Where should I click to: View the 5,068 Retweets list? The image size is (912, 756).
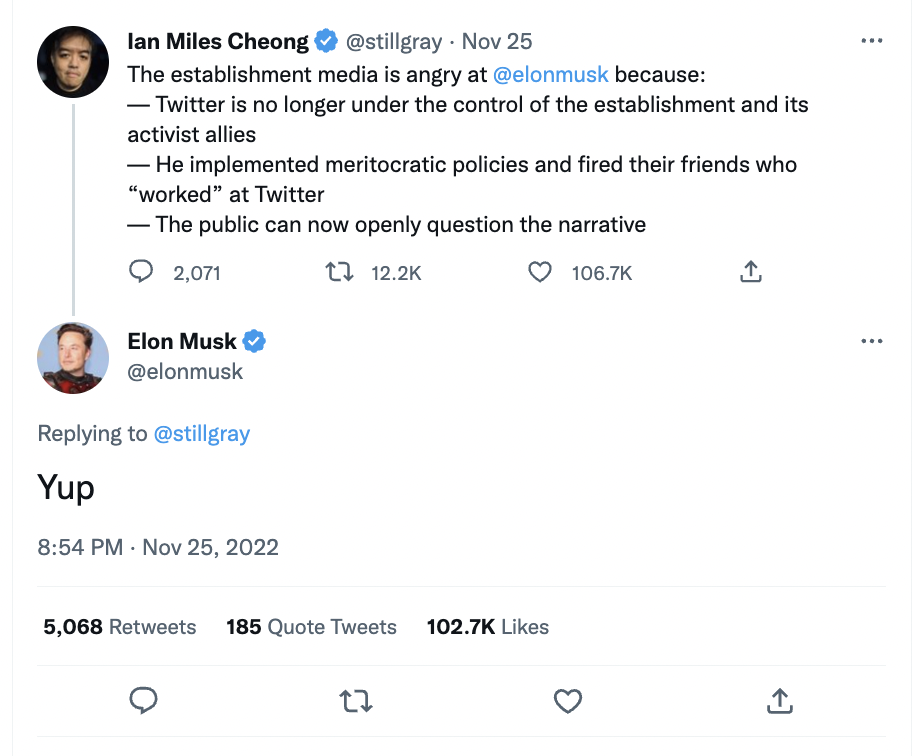click(119, 627)
